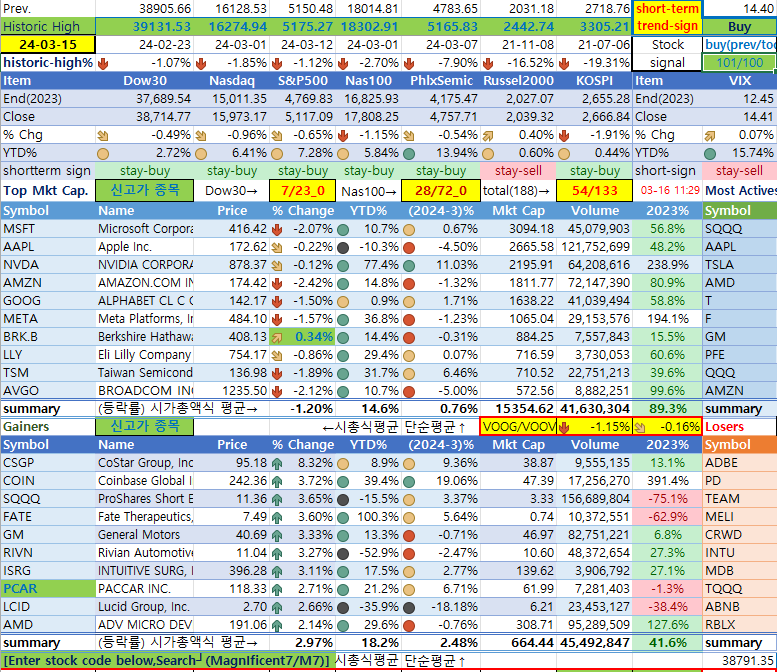Click the red down arrow in AVGO % Change

click(x=277, y=392)
